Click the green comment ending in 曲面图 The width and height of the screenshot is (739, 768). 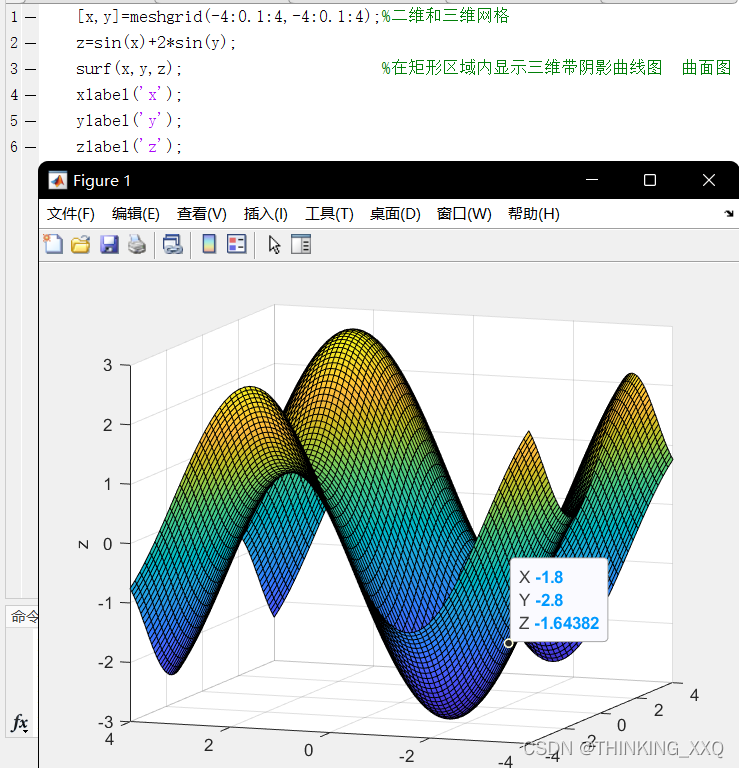click(556, 68)
